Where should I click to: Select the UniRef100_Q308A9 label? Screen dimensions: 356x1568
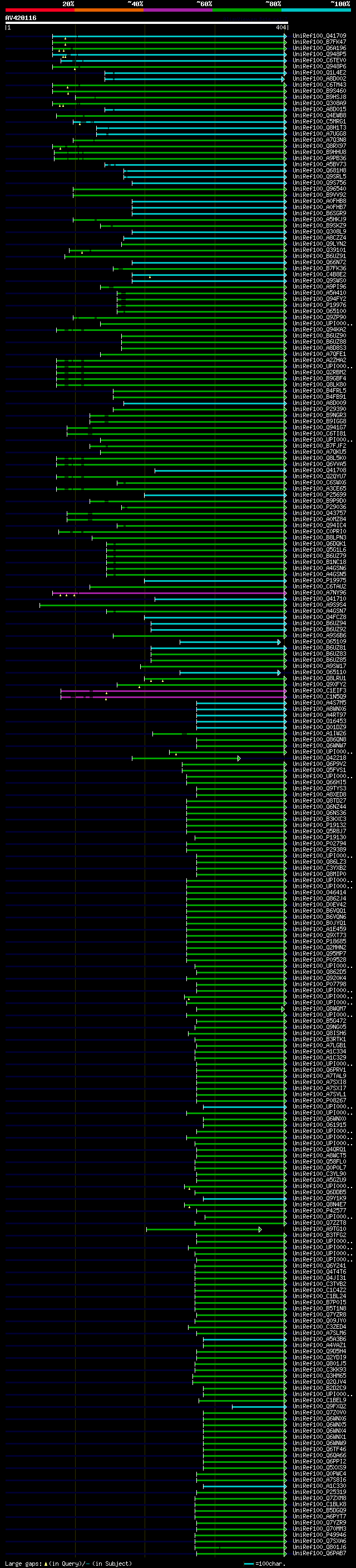pos(319,103)
